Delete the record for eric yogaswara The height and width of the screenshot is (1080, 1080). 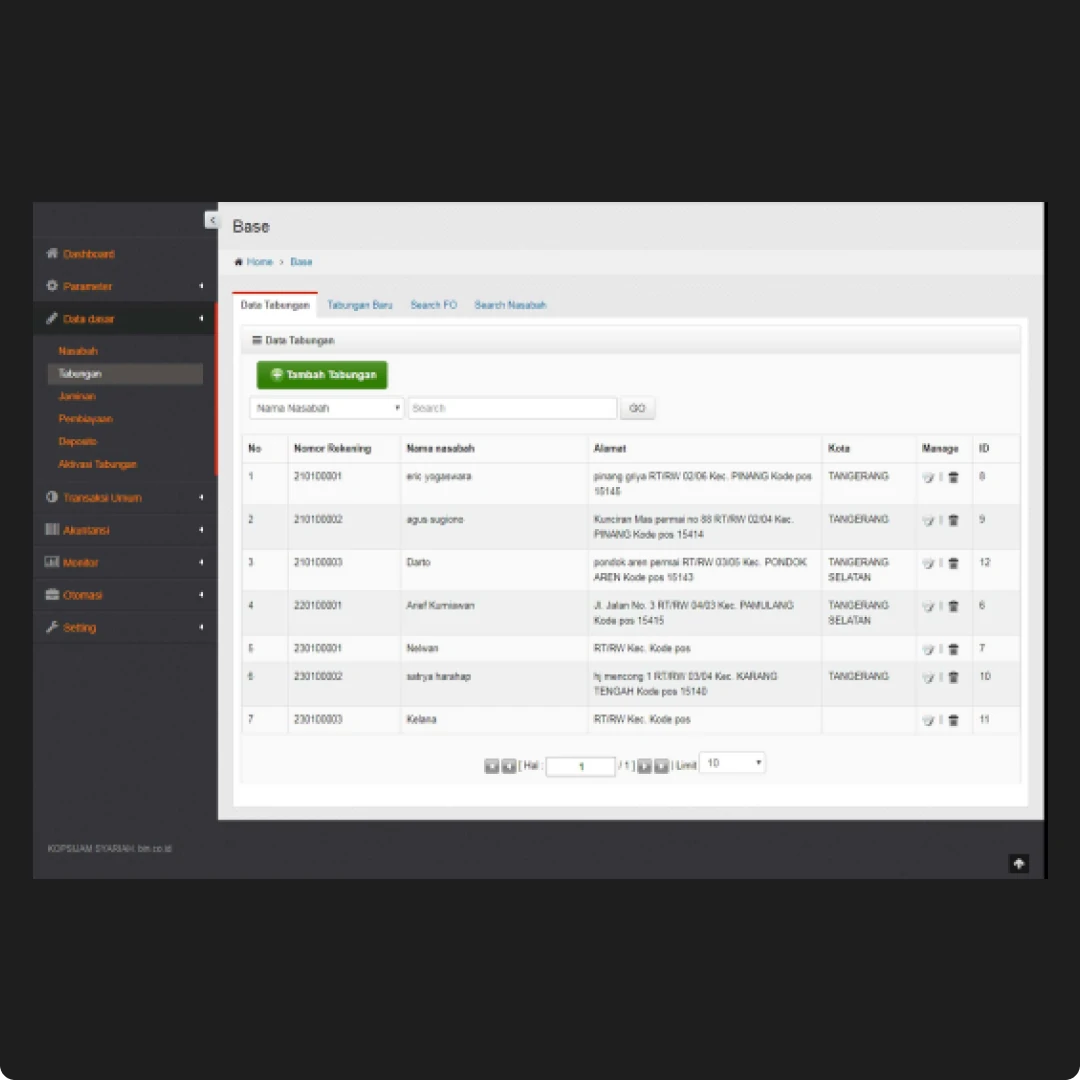[953, 477]
